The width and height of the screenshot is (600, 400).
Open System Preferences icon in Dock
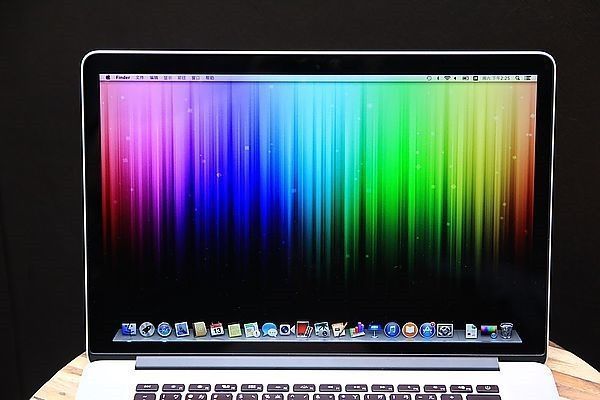click(445, 330)
